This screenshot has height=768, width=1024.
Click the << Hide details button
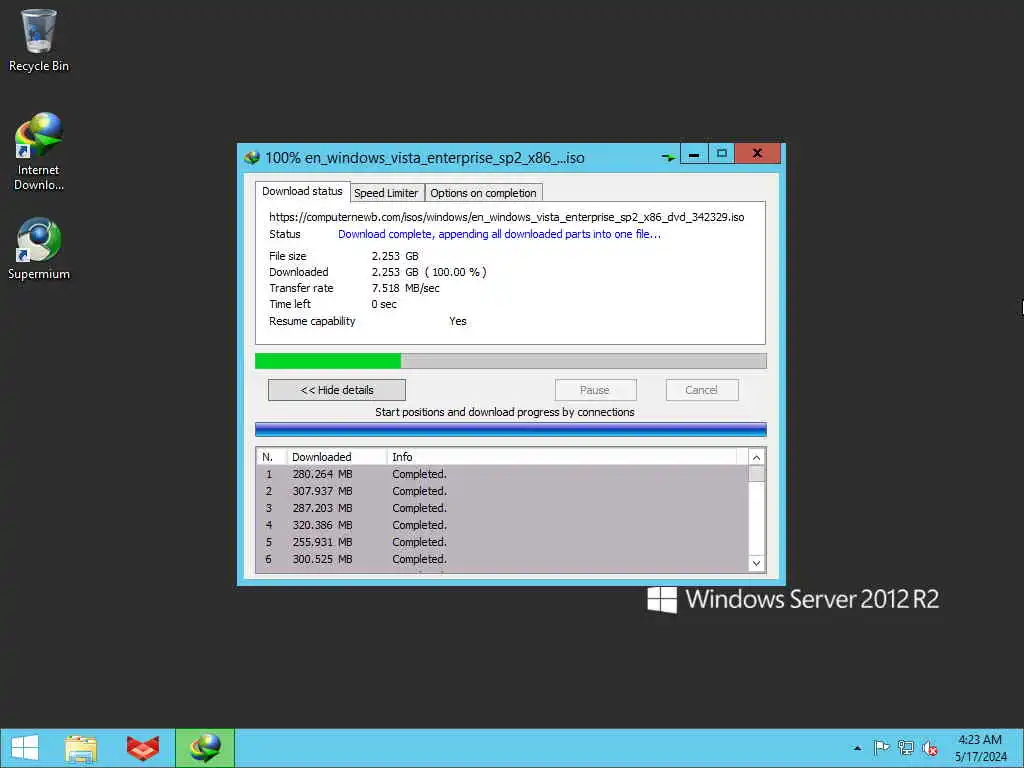point(337,390)
